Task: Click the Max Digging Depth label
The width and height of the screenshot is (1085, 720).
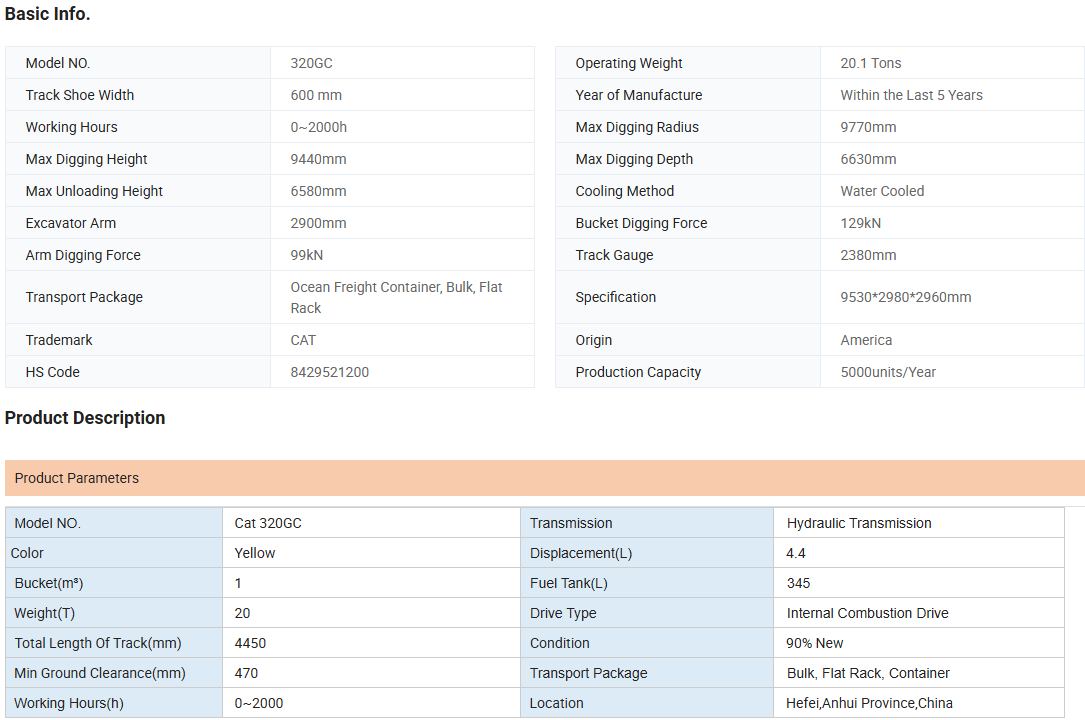Action: point(635,159)
